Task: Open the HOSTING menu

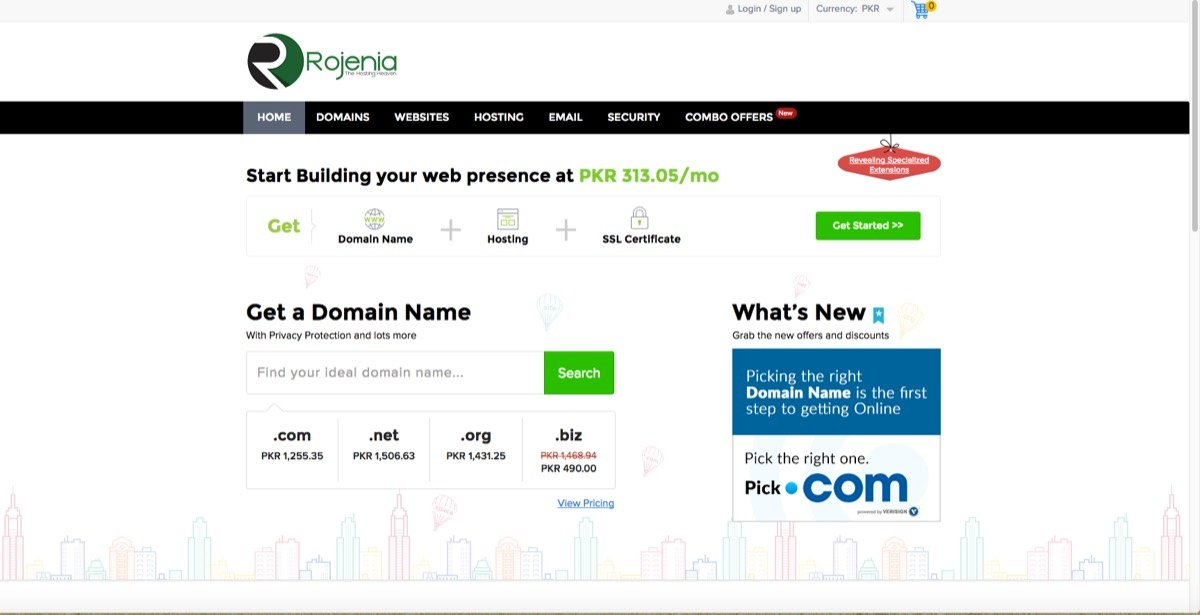Action: tap(499, 117)
